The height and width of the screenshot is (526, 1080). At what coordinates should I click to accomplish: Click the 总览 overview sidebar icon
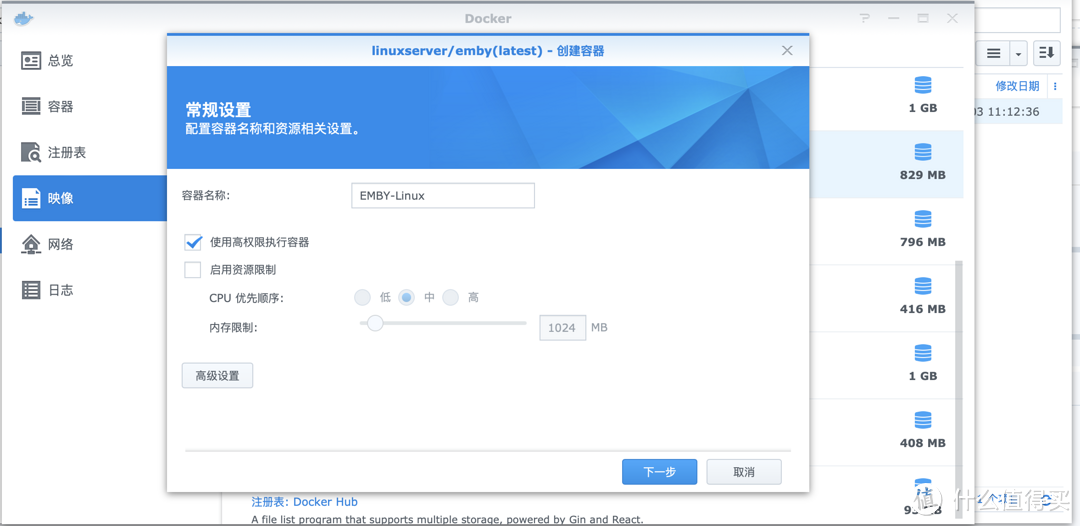pos(31,61)
